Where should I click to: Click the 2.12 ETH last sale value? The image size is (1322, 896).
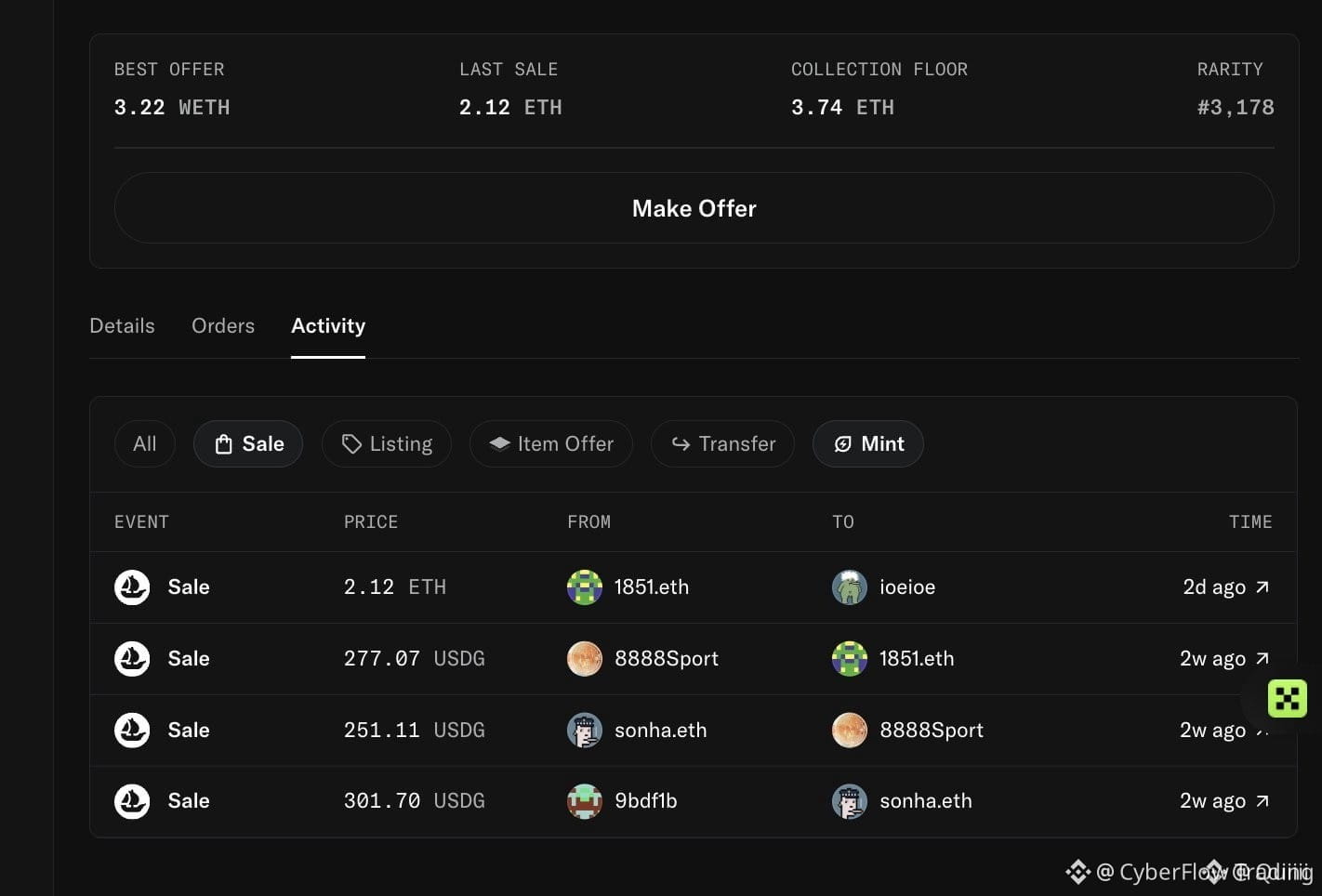(510, 108)
